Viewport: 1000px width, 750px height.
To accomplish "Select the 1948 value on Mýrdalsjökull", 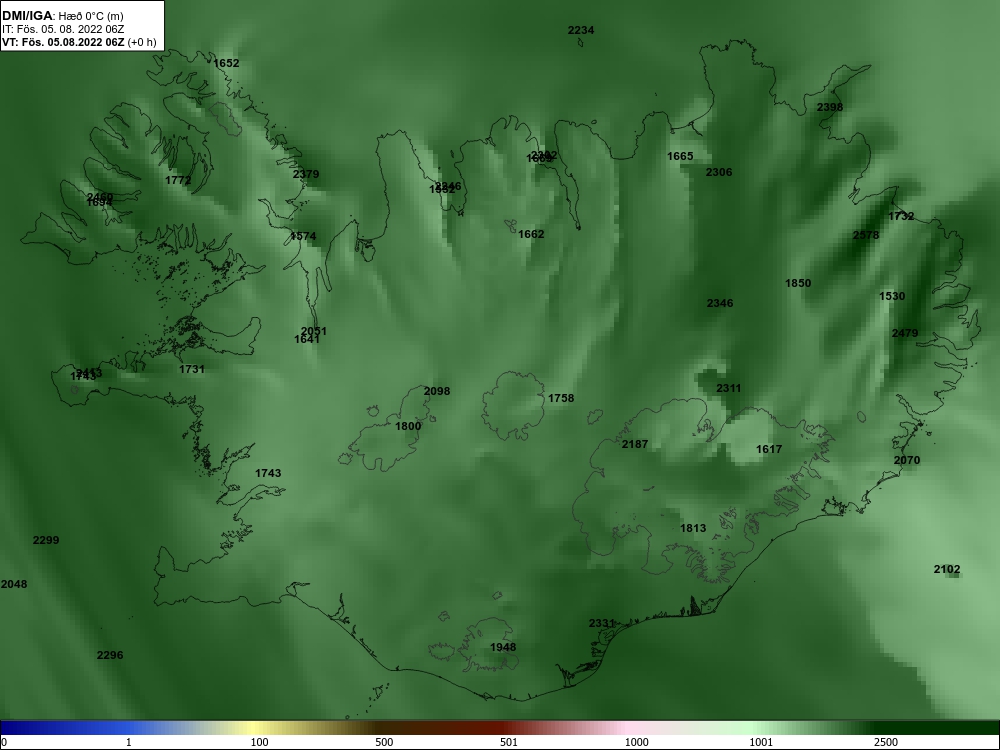I will (x=503, y=647).
